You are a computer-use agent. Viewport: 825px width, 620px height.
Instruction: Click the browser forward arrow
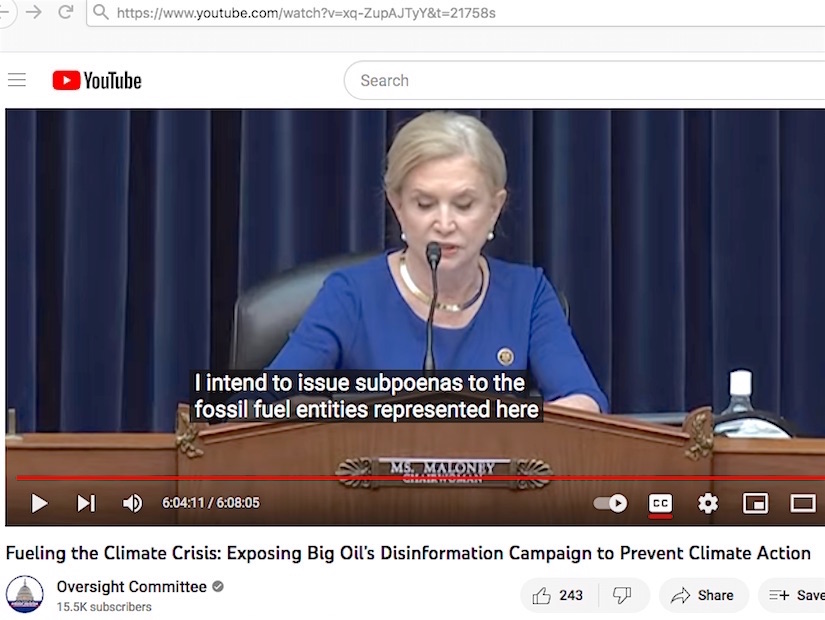pyautogui.click(x=34, y=12)
